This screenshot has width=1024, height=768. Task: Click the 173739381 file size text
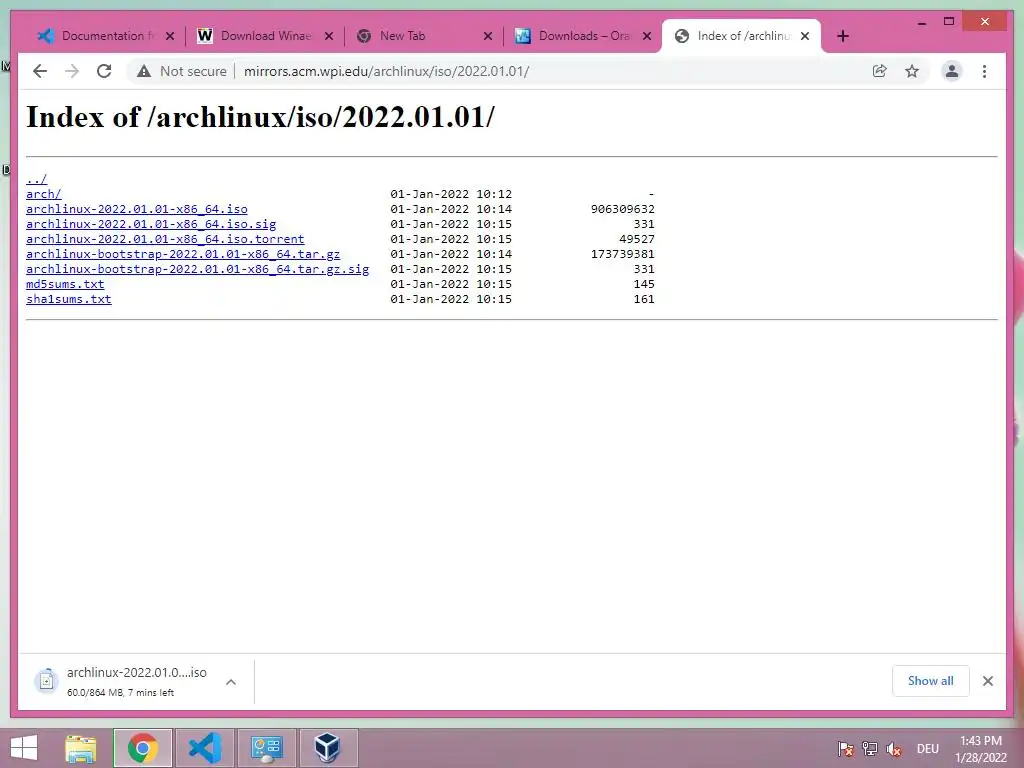(x=622, y=254)
